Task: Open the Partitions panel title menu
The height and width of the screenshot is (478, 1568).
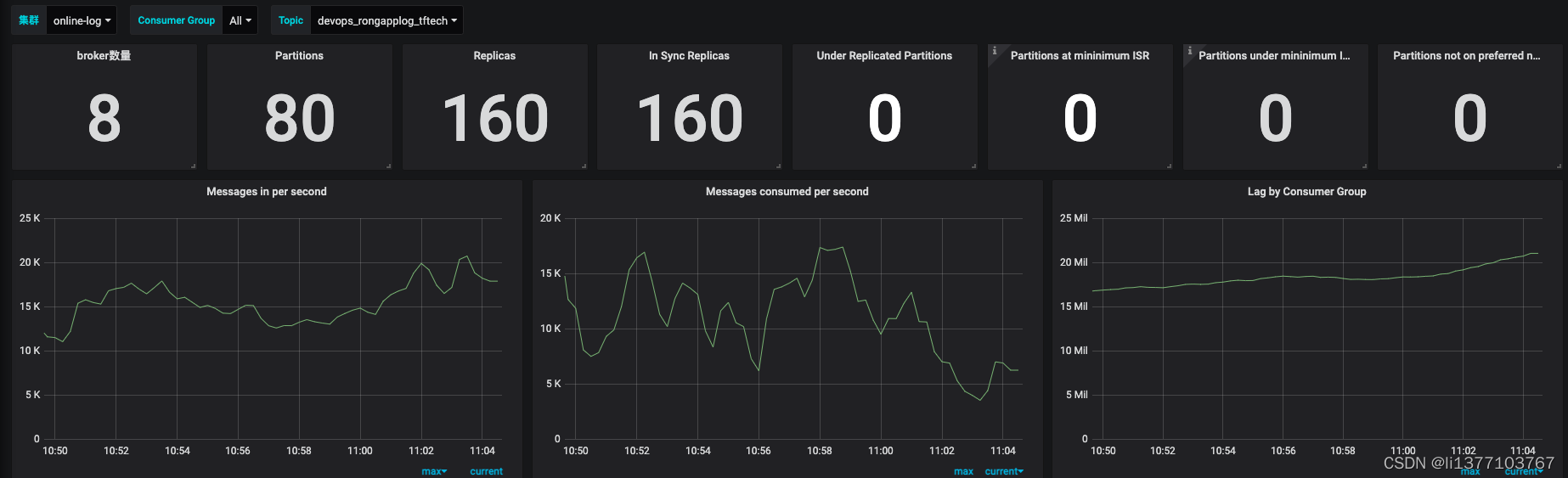Action: tap(299, 56)
